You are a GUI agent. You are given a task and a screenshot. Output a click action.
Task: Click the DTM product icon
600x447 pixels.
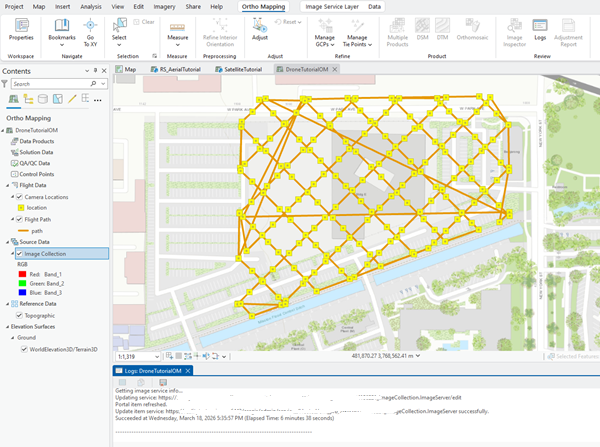[x=442, y=26]
